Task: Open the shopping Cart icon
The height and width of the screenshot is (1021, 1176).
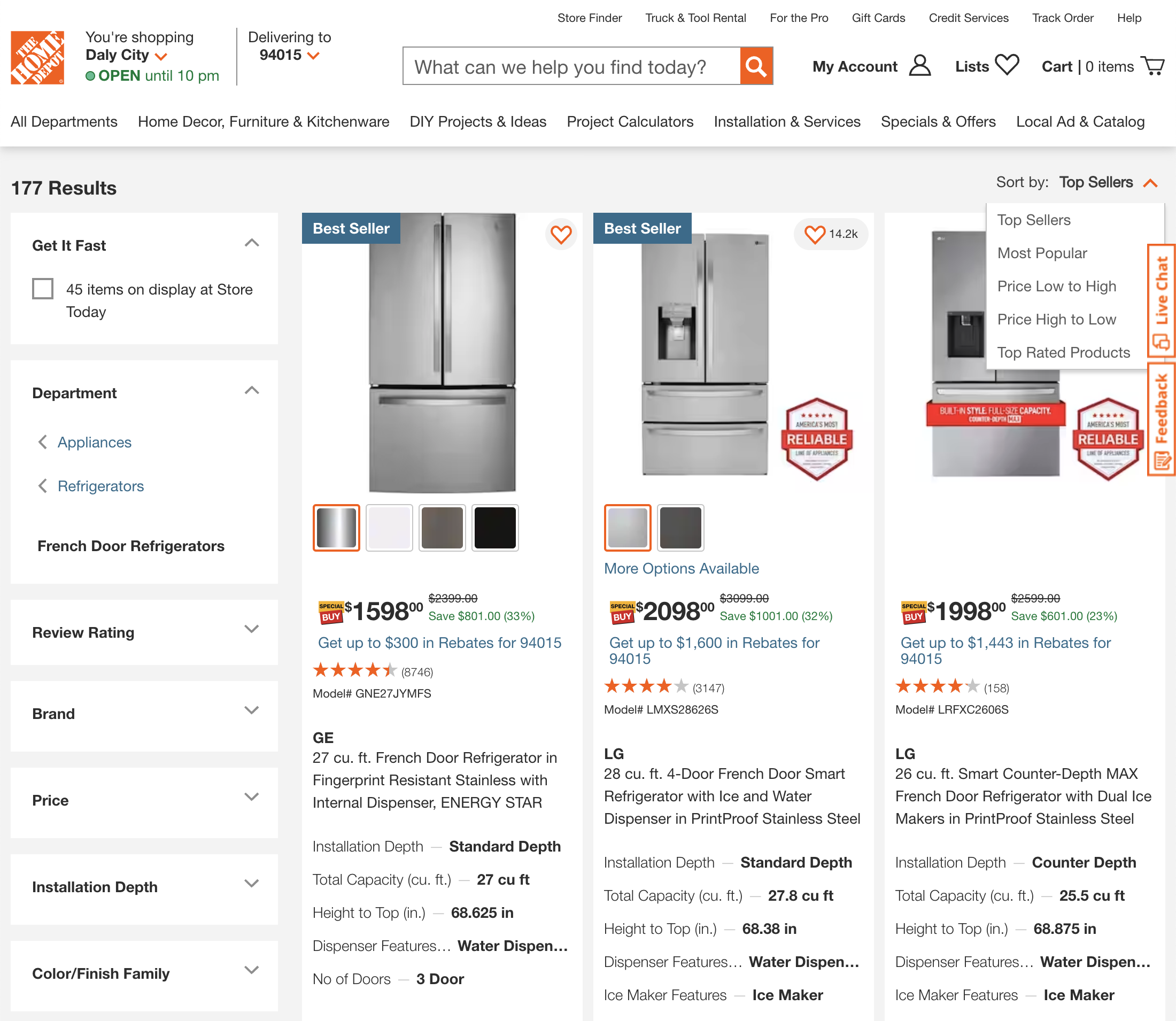Action: (x=1153, y=65)
